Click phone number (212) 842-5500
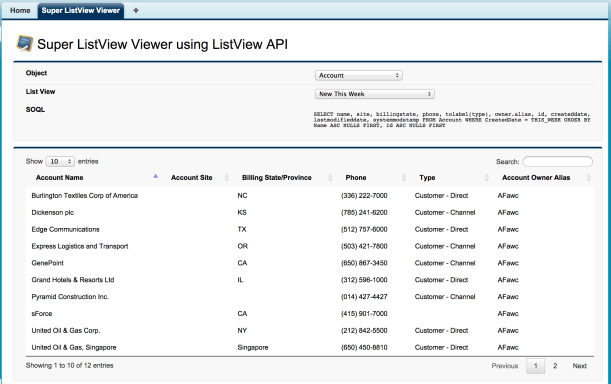 tap(364, 331)
